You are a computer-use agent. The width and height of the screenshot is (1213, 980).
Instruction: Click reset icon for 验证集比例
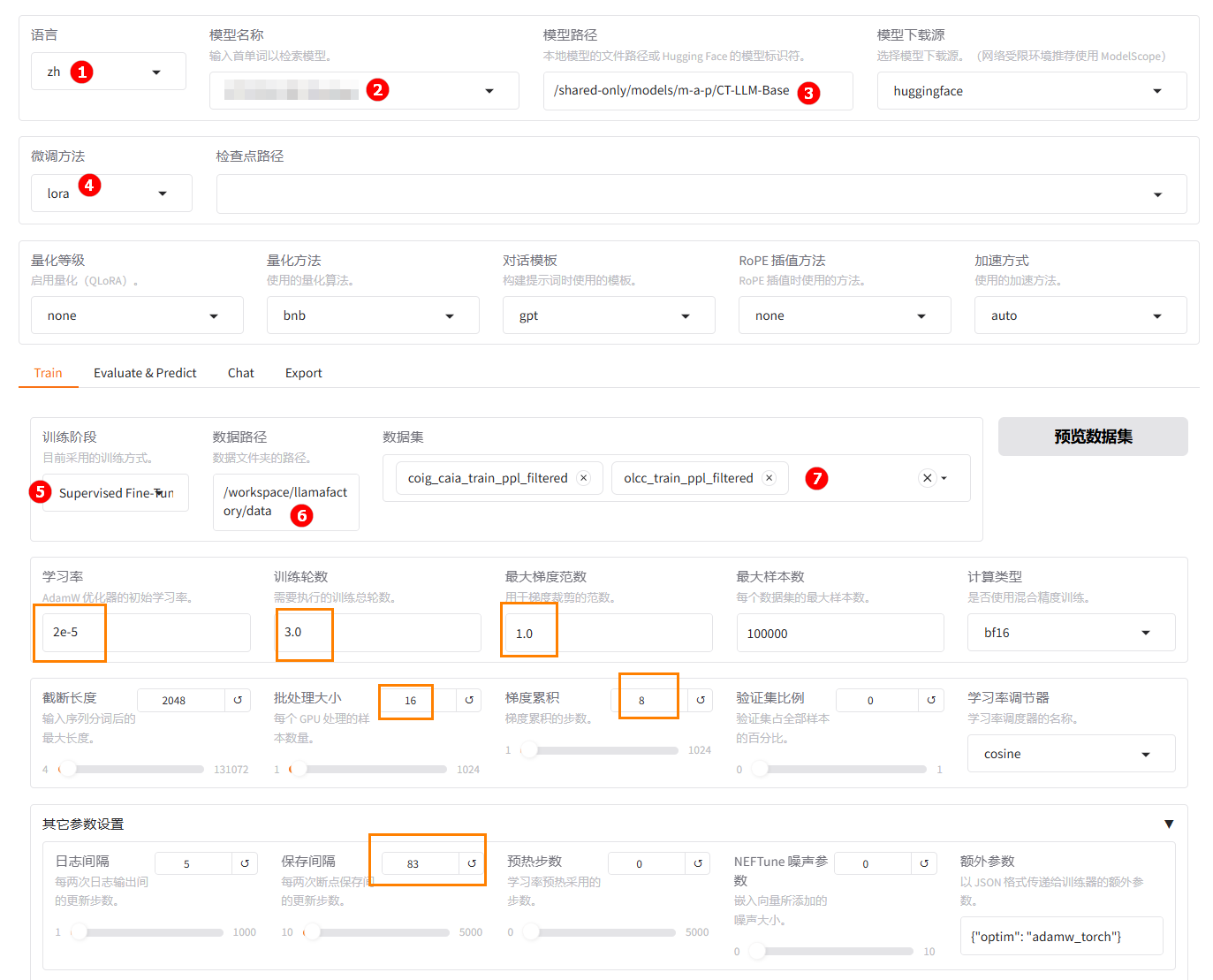coord(931,700)
